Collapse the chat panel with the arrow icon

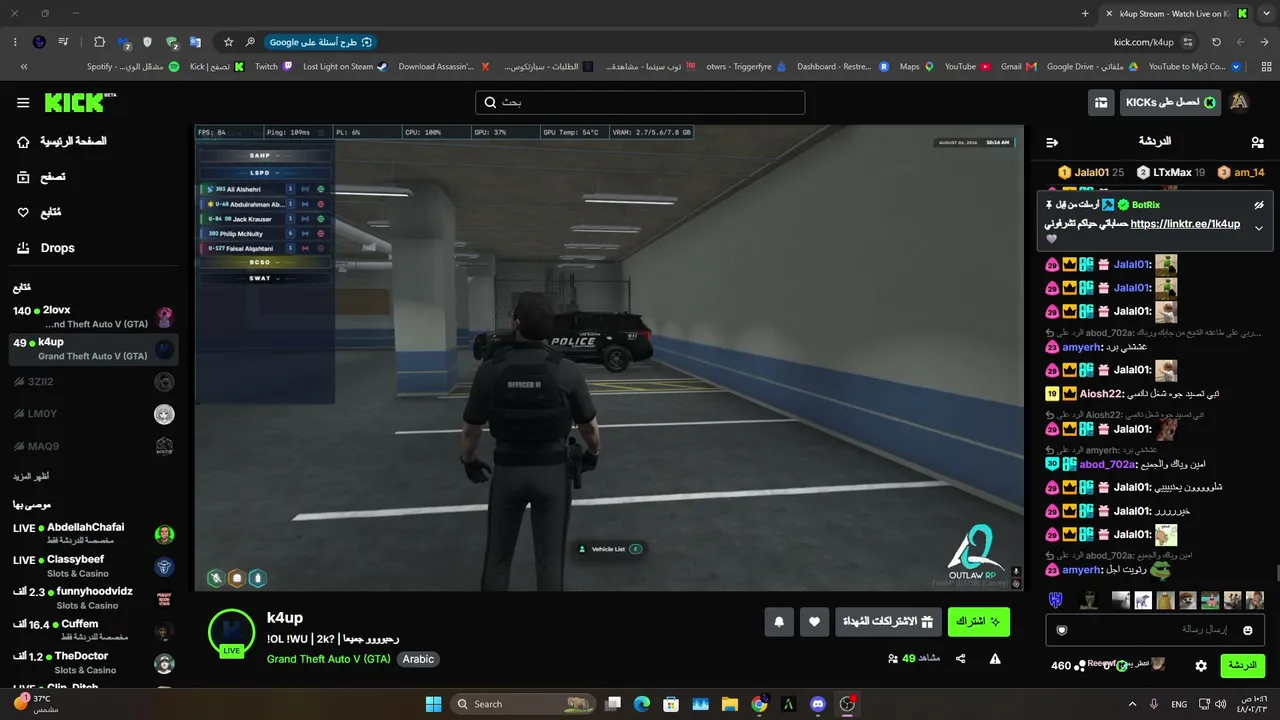(1052, 142)
